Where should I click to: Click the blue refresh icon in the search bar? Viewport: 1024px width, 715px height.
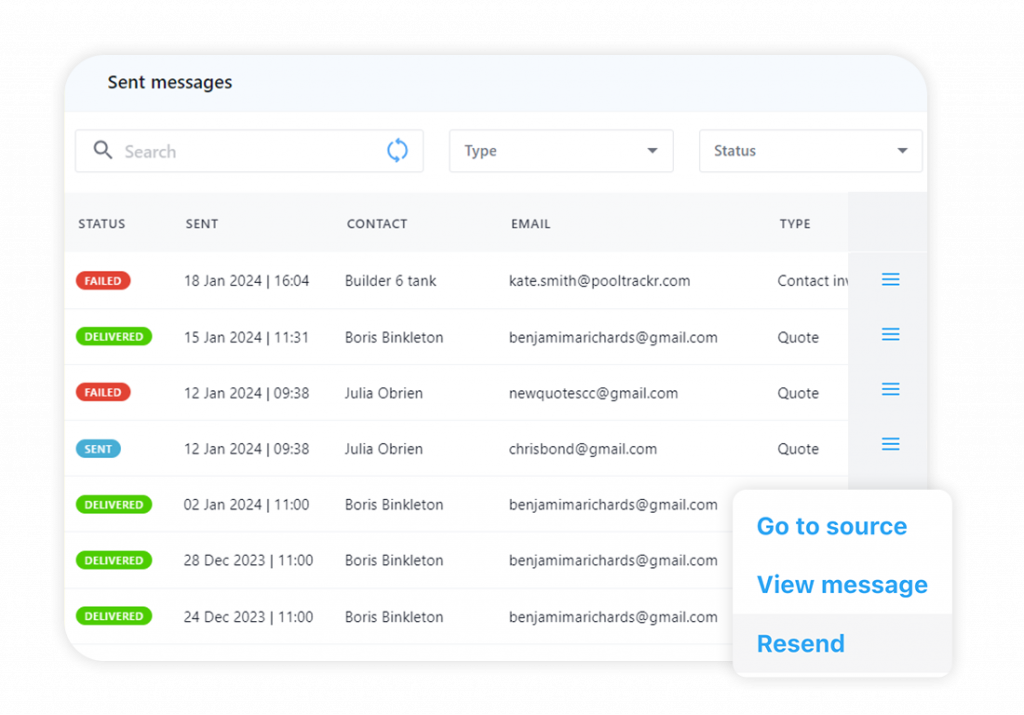click(397, 149)
